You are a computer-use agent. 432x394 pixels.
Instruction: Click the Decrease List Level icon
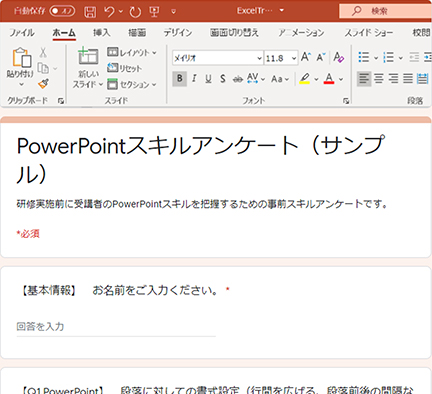coord(414,57)
